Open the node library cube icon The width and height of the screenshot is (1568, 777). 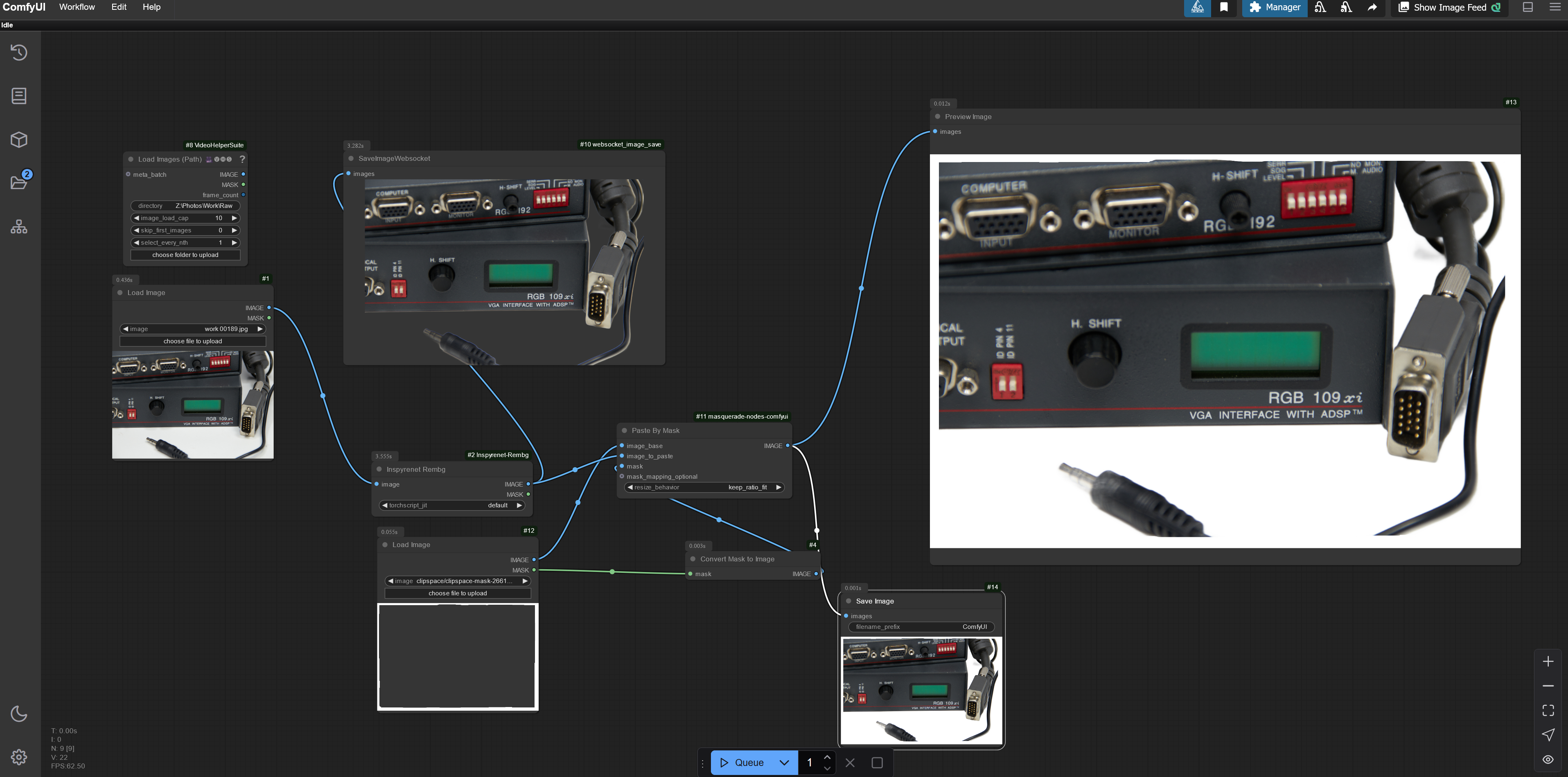[x=19, y=140]
